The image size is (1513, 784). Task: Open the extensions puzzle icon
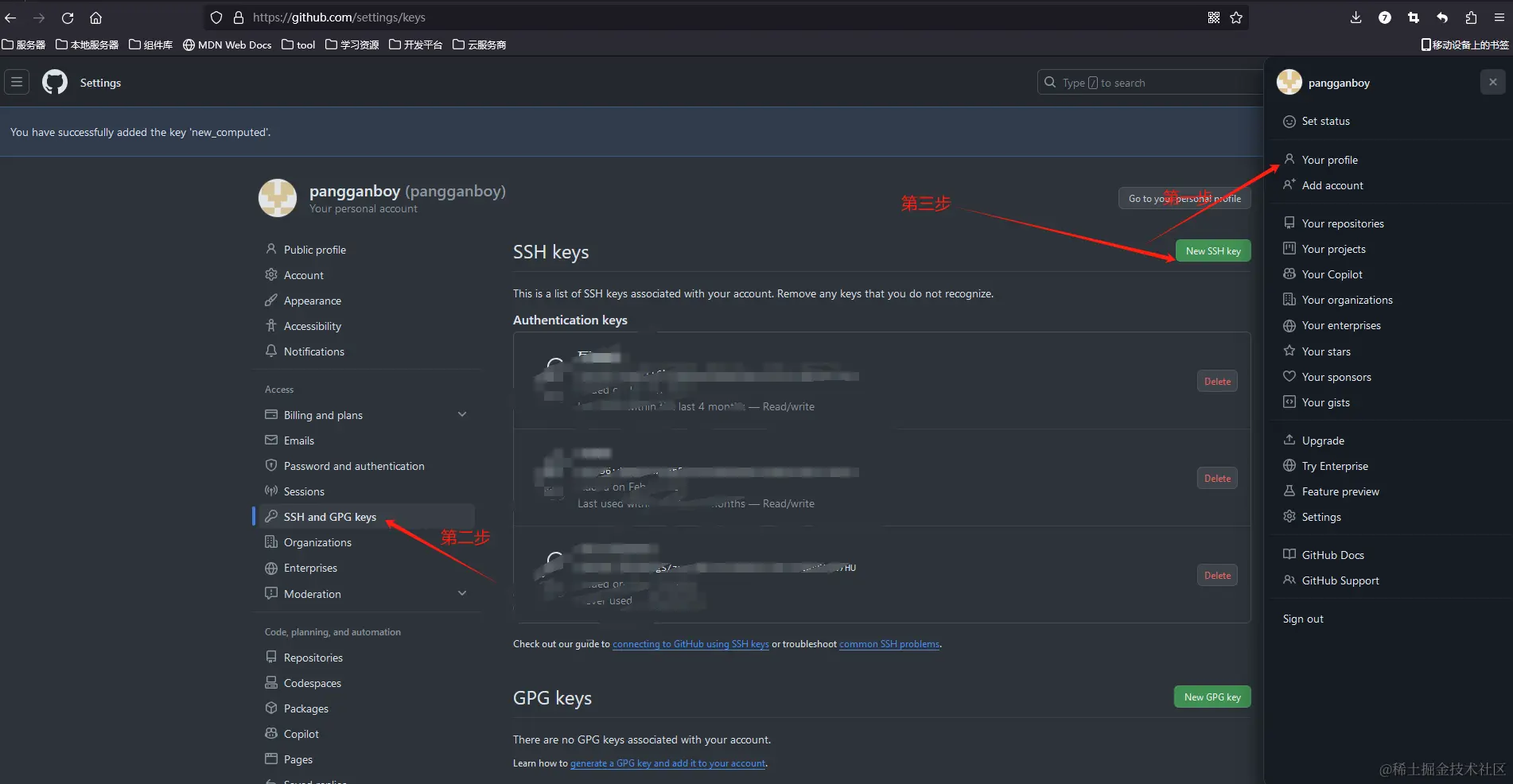pyautogui.click(x=1471, y=17)
